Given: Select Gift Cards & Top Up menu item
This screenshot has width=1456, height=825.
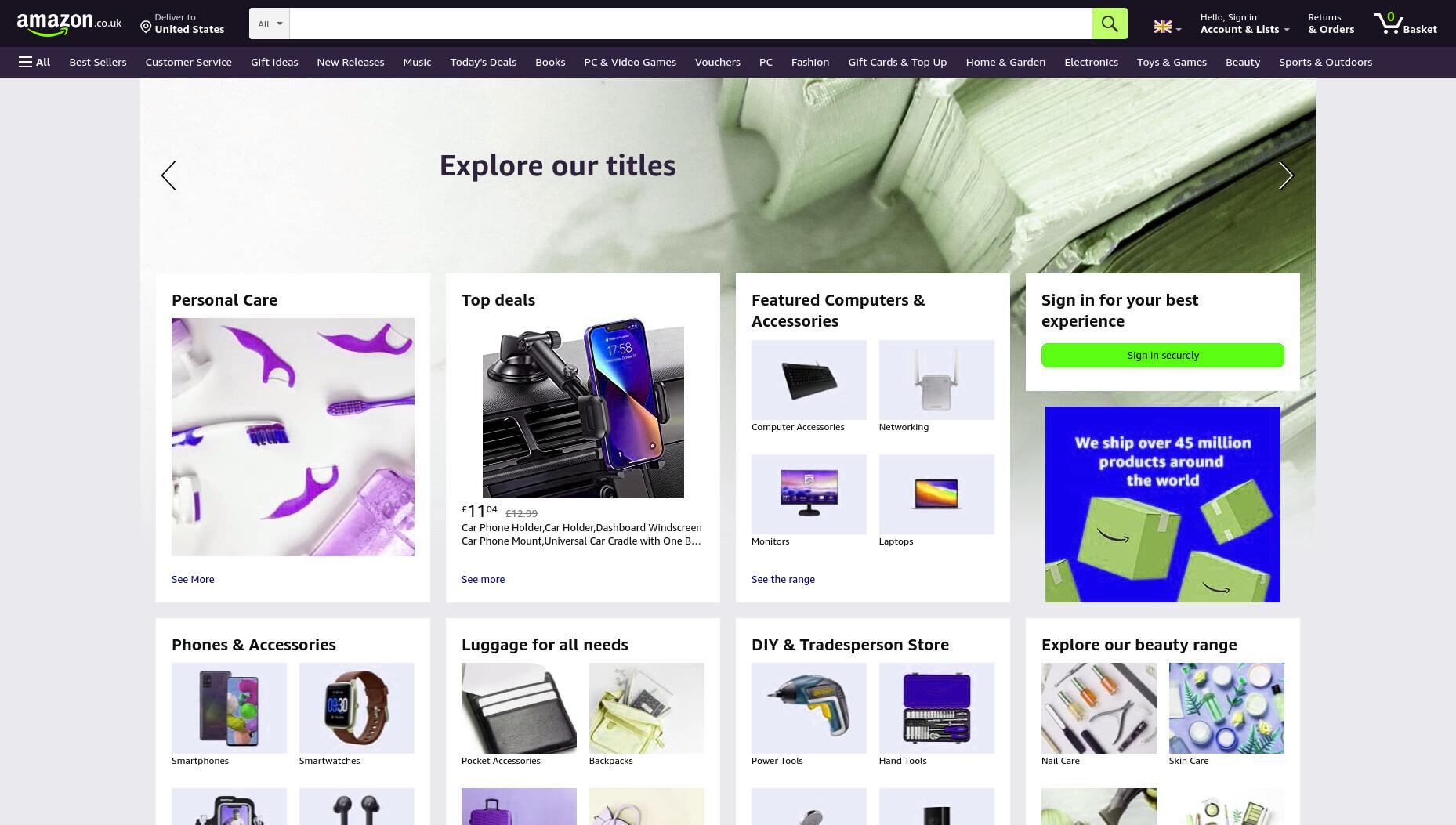Looking at the screenshot, I should (x=897, y=62).
